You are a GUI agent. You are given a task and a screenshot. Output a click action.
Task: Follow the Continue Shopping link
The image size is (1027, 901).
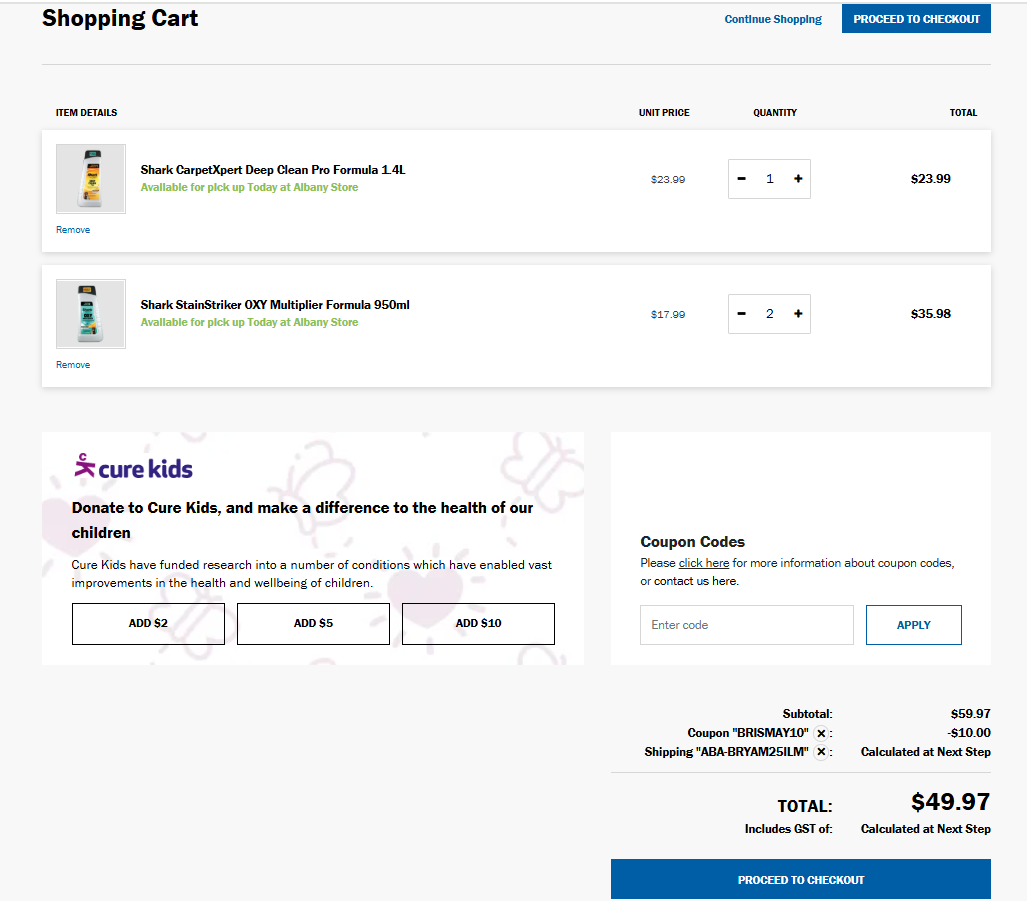(x=773, y=19)
